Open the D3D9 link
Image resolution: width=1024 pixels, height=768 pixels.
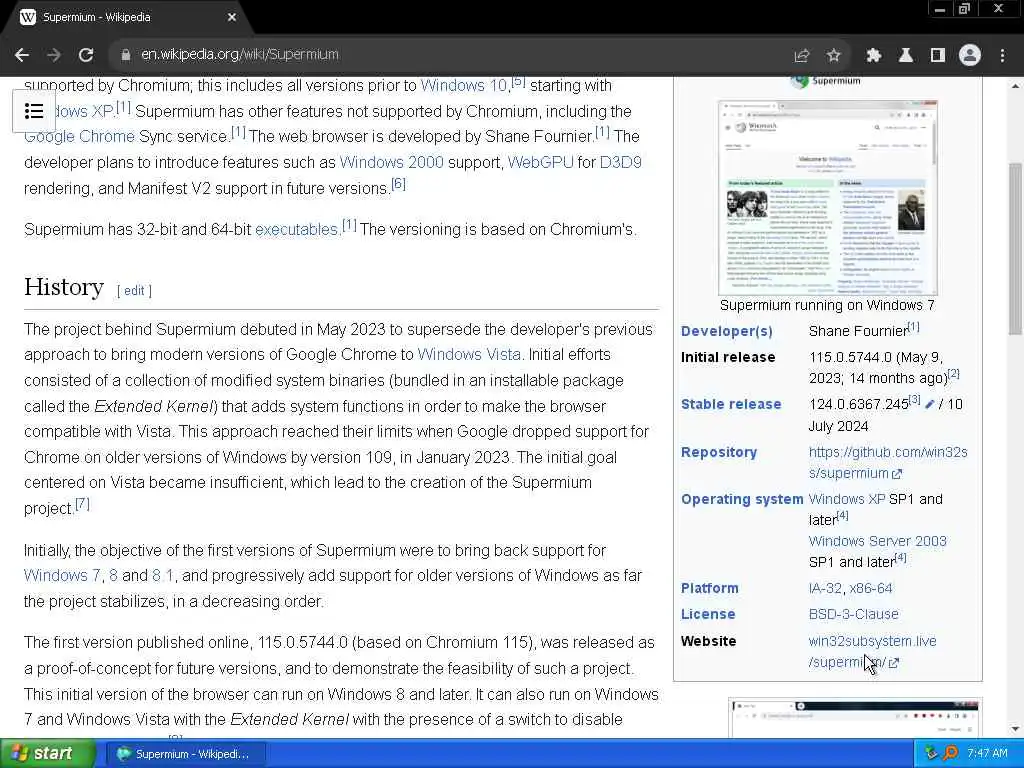pos(620,162)
